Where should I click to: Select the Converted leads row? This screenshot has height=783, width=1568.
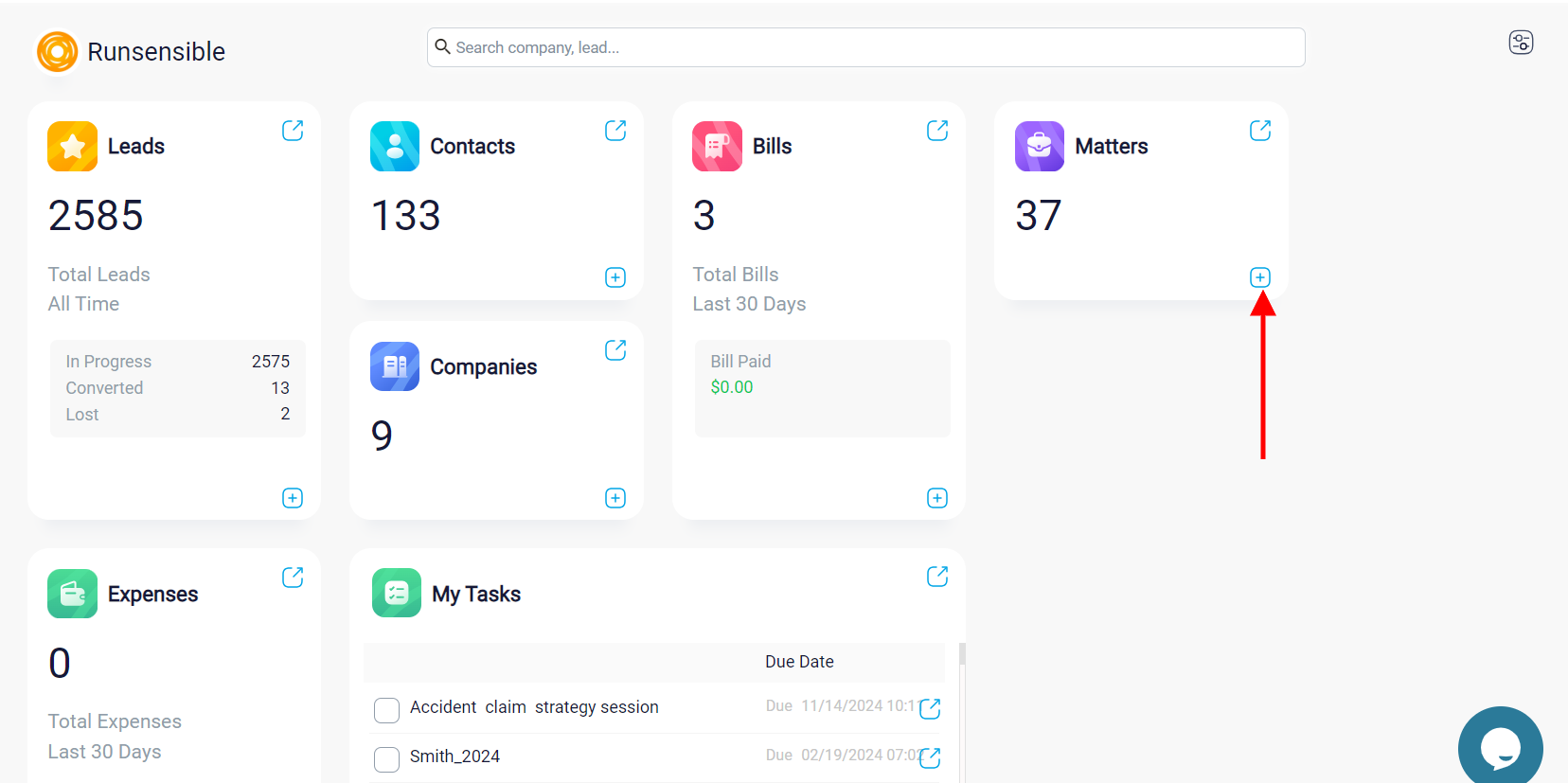coord(178,388)
